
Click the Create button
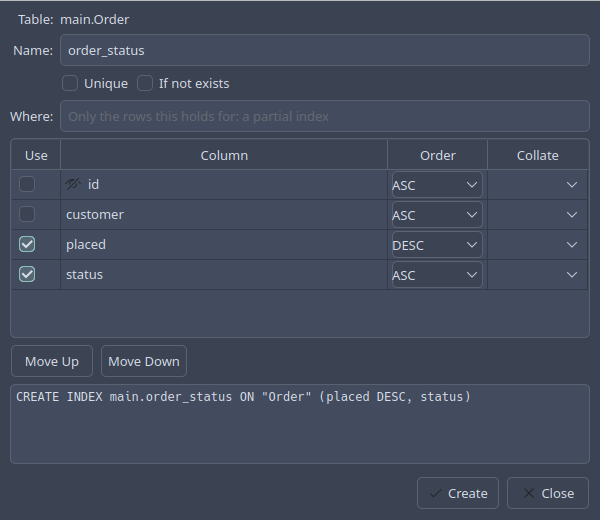tap(458, 493)
